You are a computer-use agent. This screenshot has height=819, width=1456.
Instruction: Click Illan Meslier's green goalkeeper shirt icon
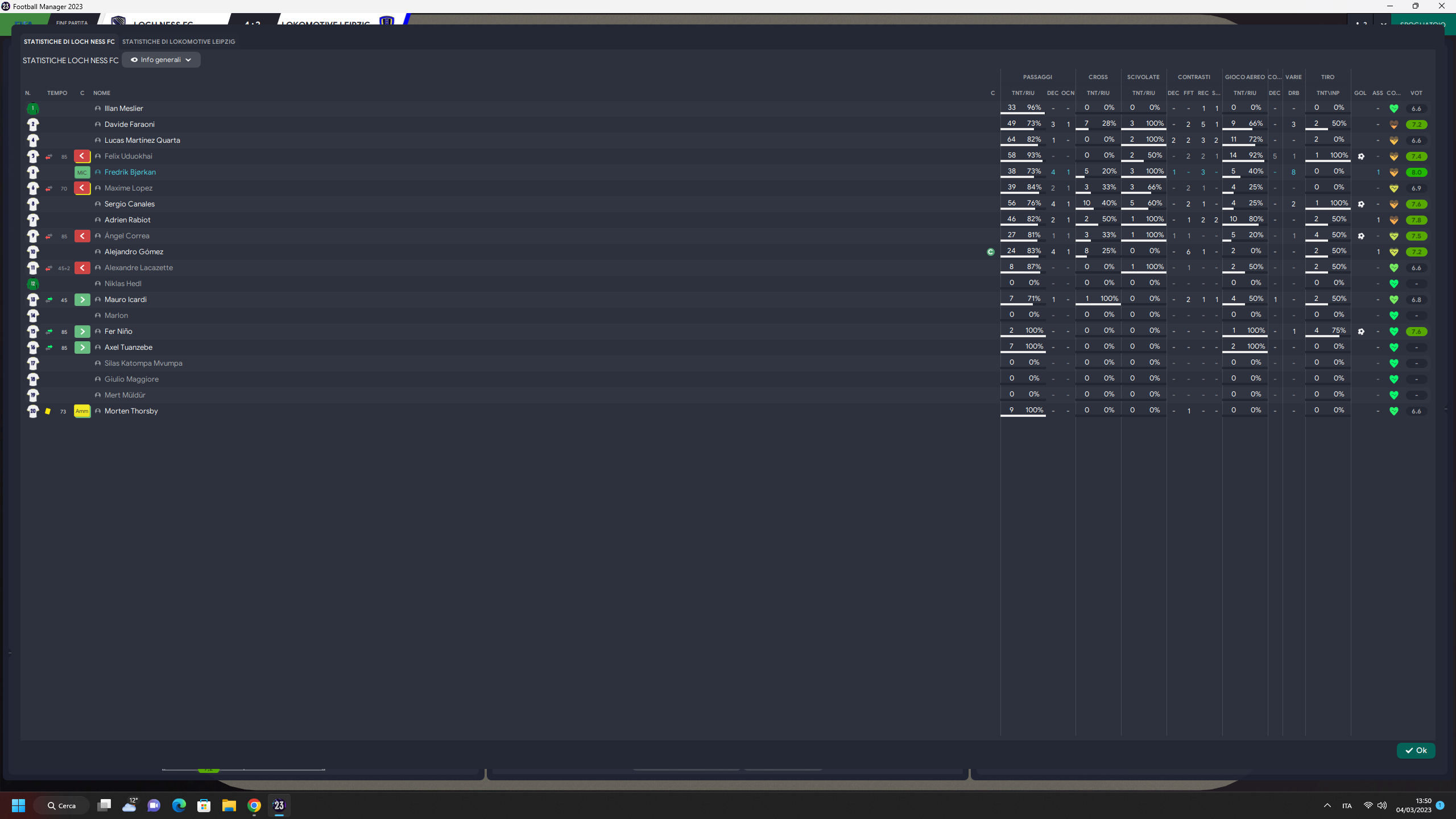click(33, 108)
